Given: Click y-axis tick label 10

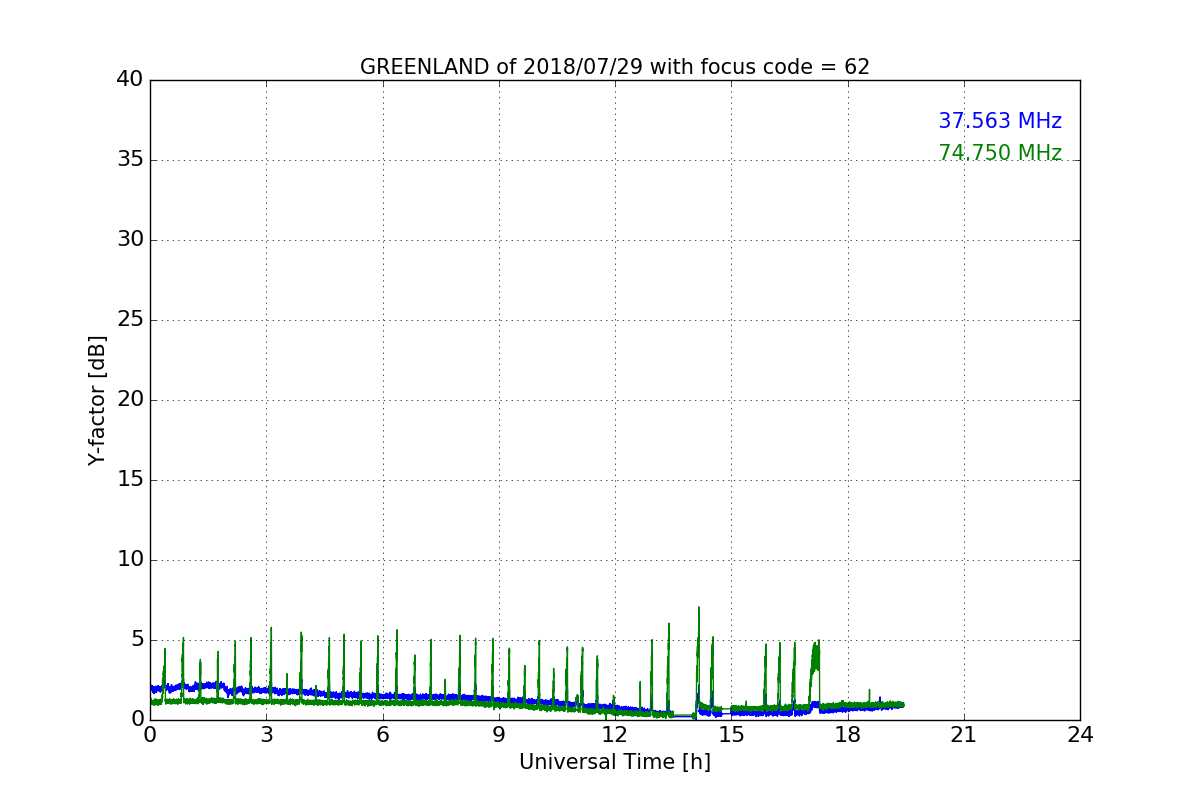Looking at the screenshot, I should (130, 560).
